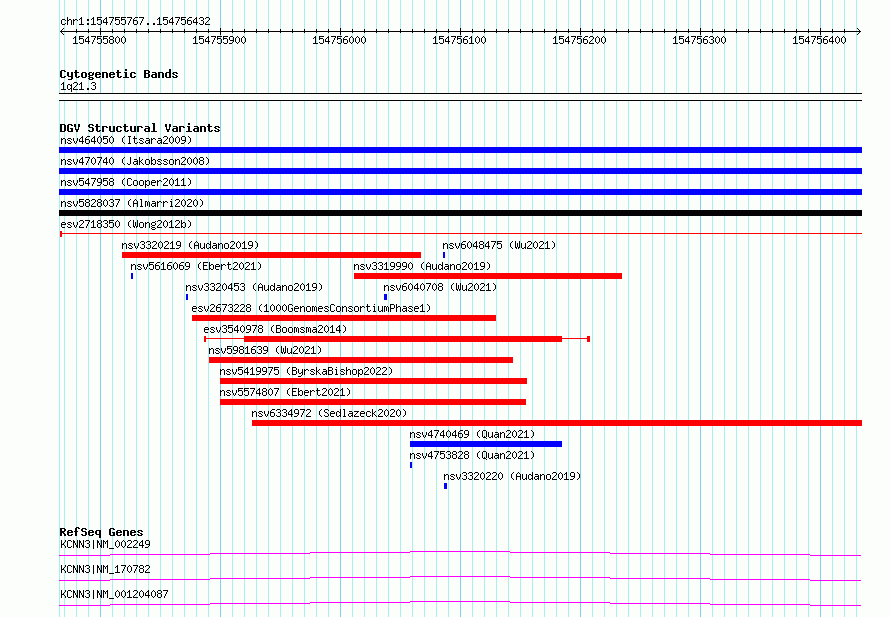Click small blue marker under nsv4753828
The height and width of the screenshot is (617, 890).
click(x=411, y=465)
